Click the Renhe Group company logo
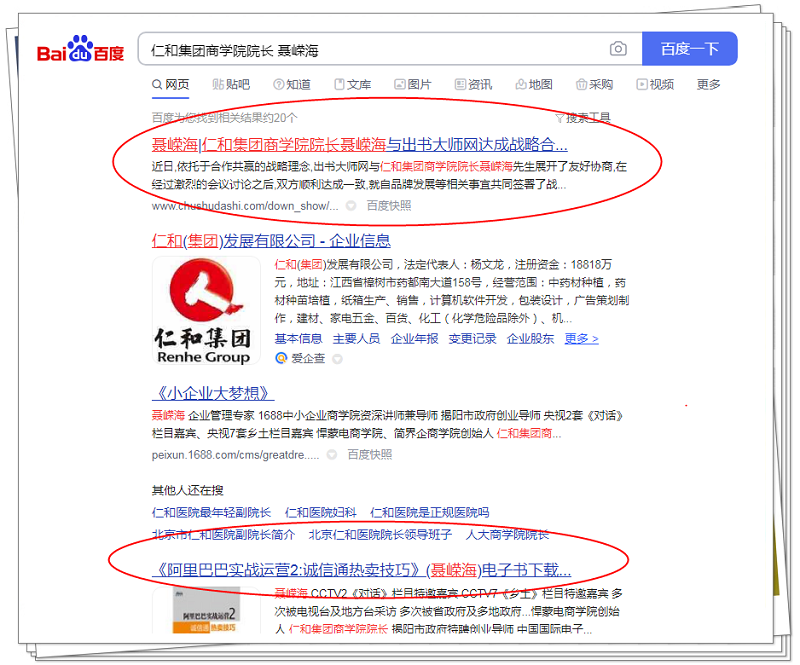This screenshot has width=800, height=665. tap(202, 312)
